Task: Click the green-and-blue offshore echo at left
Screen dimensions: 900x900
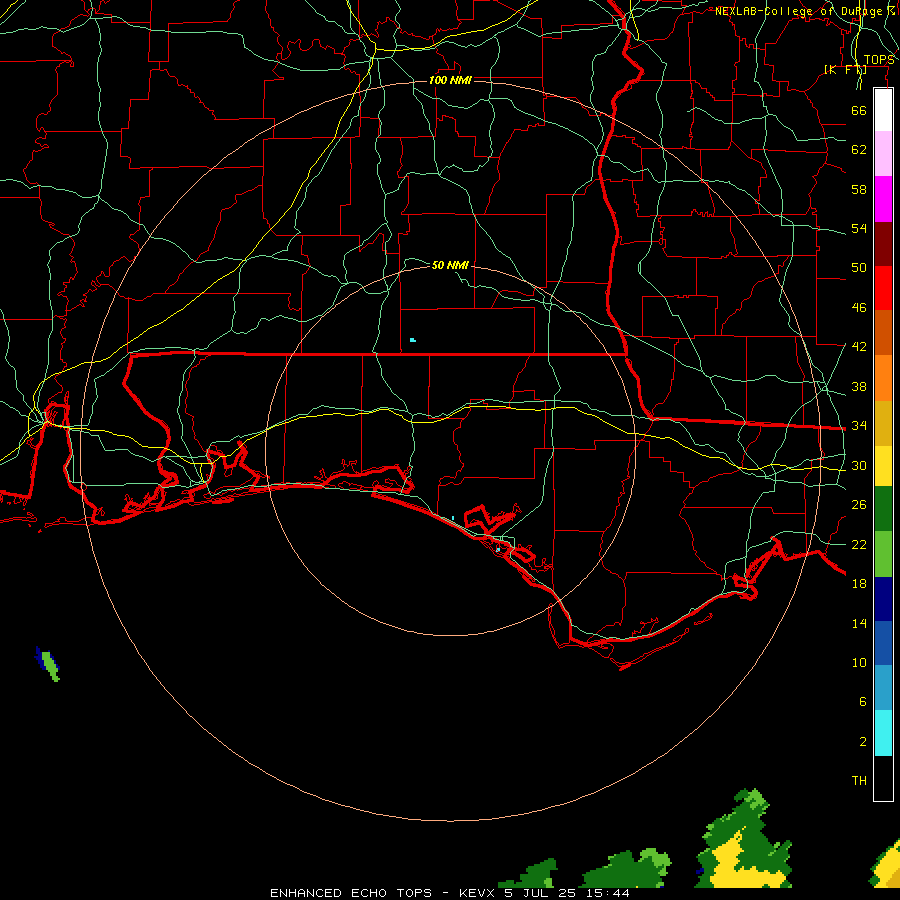Action: 48,664
